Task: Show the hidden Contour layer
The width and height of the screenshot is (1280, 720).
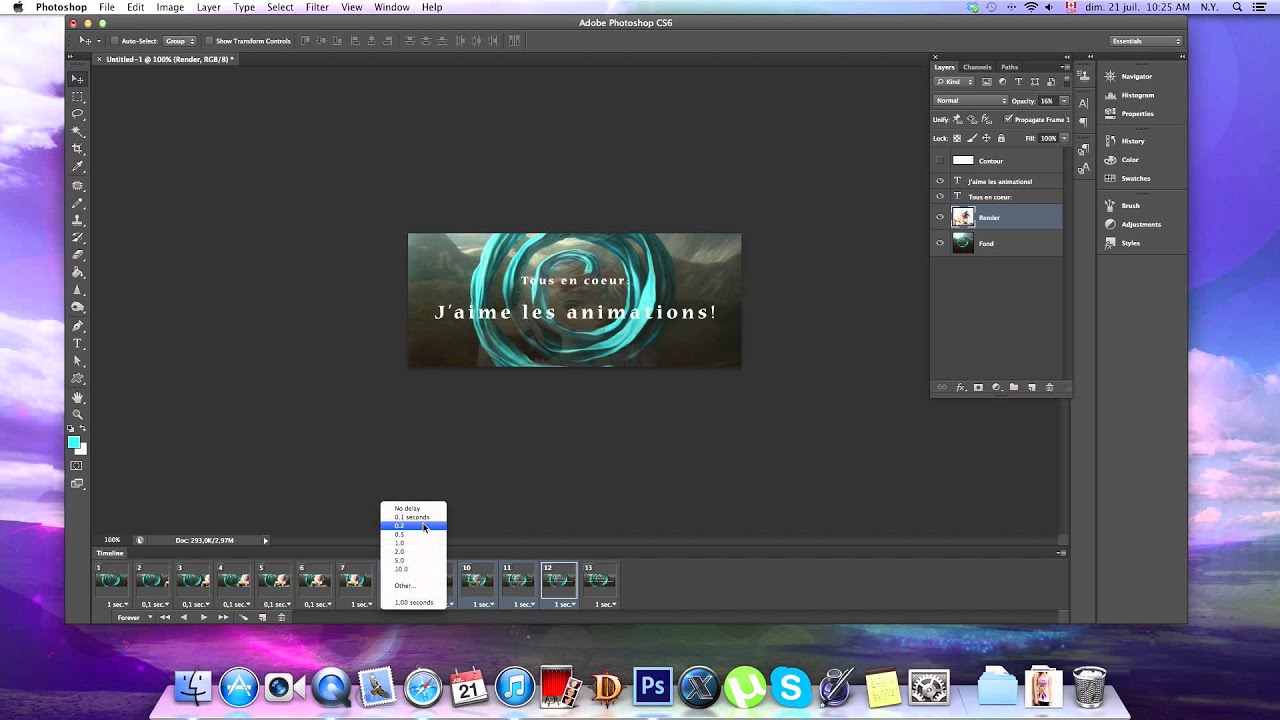Action: click(940, 160)
